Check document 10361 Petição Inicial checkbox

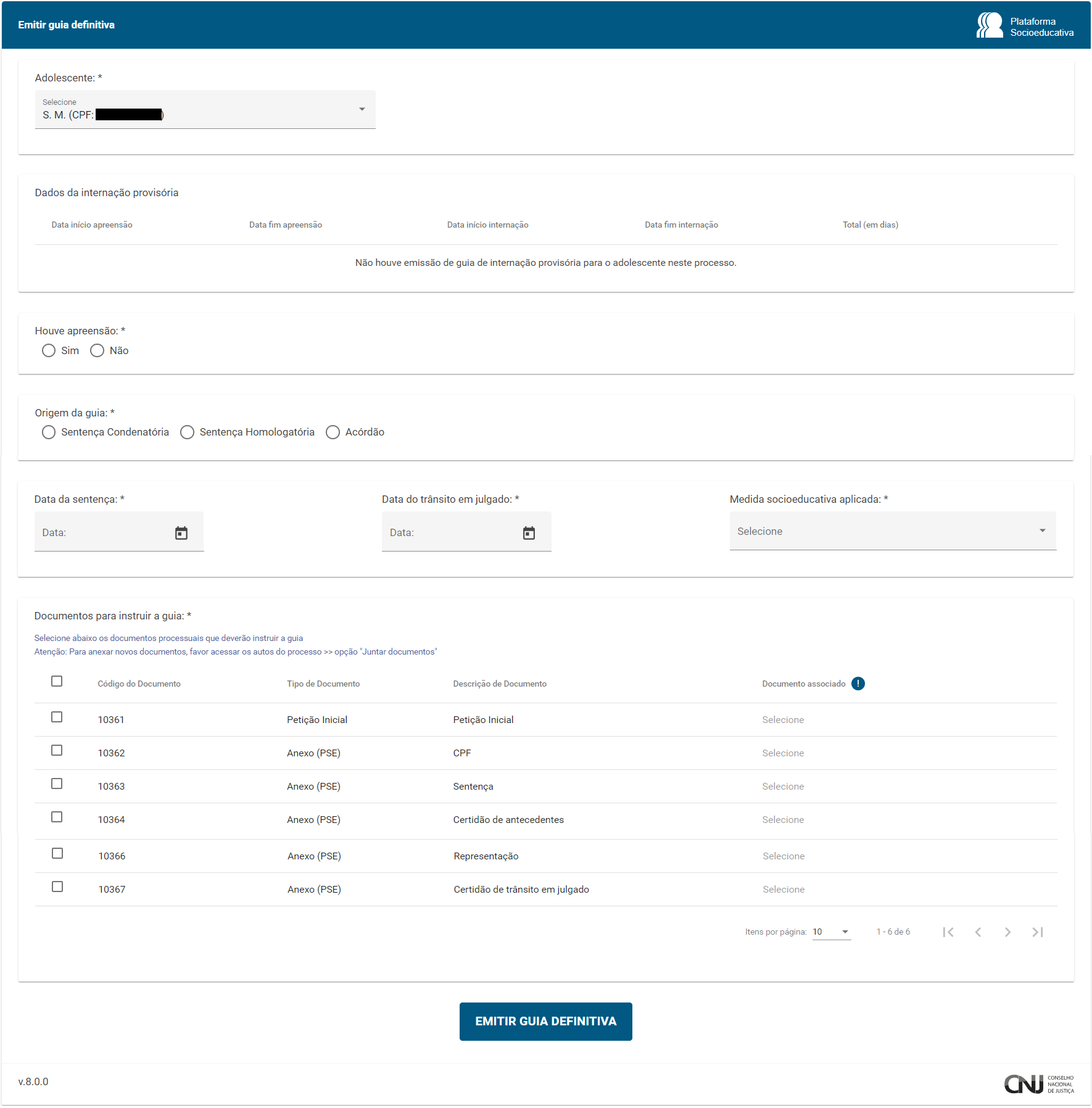point(57,717)
